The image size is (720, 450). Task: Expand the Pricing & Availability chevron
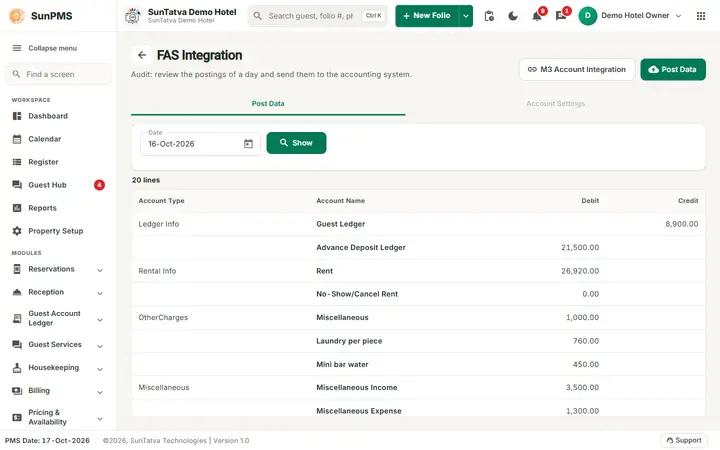coord(100,419)
